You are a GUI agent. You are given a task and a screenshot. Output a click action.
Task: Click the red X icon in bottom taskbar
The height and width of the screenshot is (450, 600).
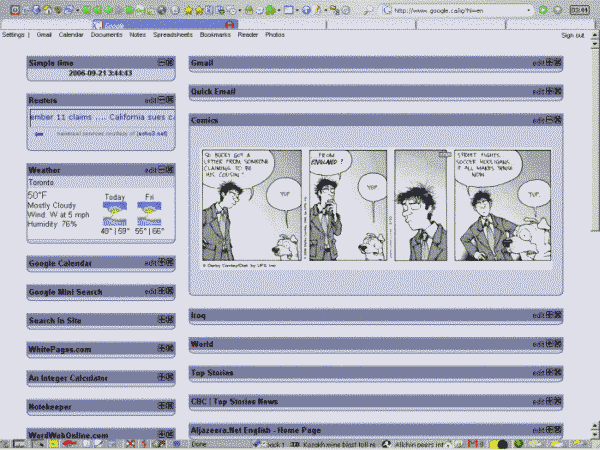tap(130, 444)
